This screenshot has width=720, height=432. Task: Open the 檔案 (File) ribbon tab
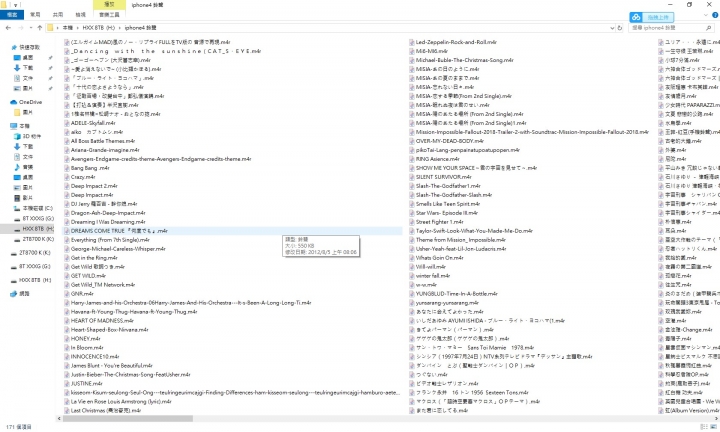click(x=12, y=15)
